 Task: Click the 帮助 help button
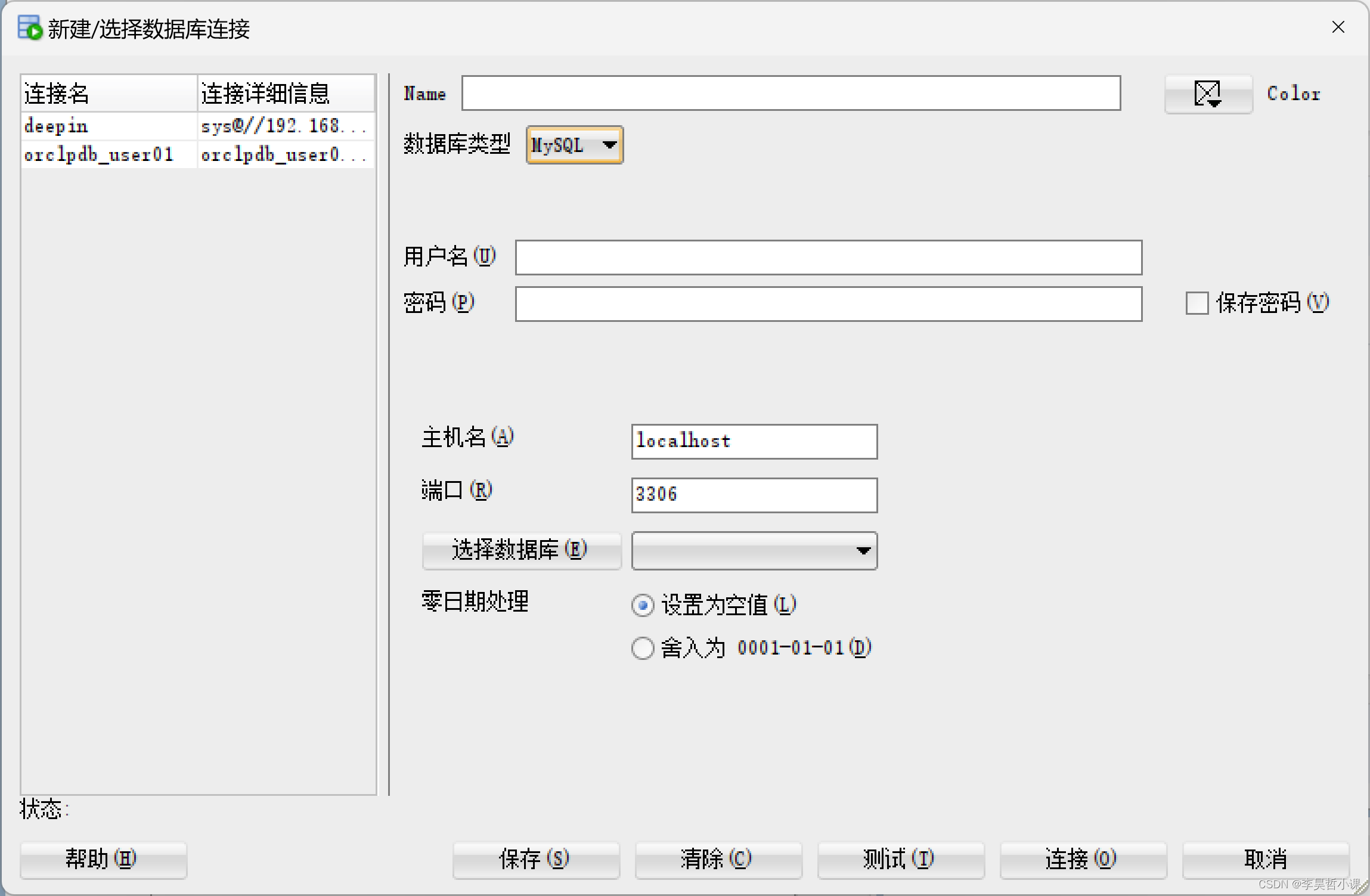tap(103, 860)
